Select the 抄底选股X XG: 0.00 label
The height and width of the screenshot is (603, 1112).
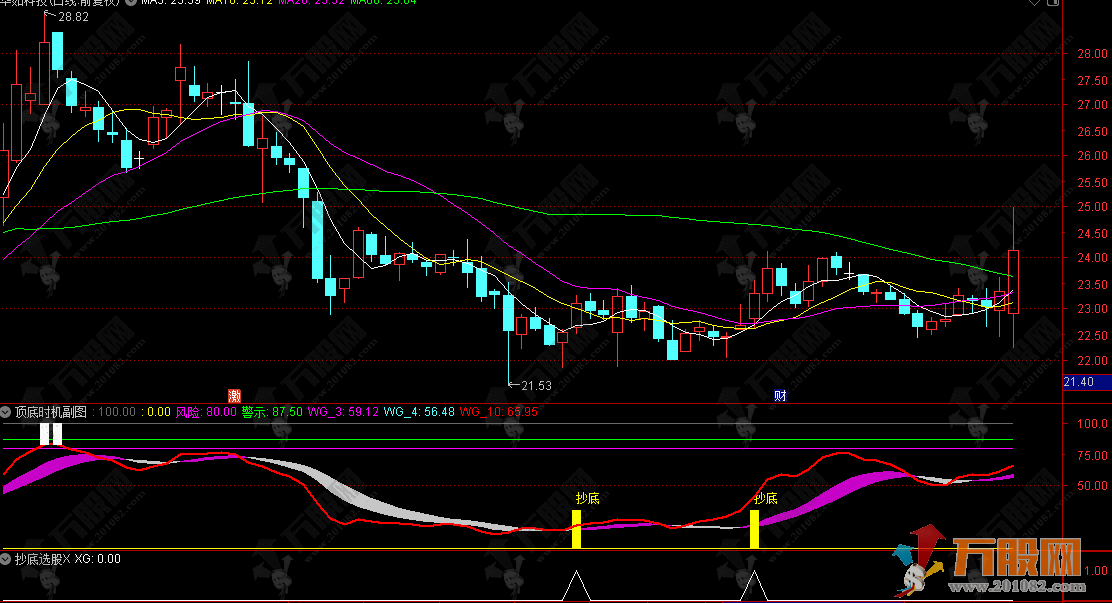pyautogui.click(x=68, y=559)
